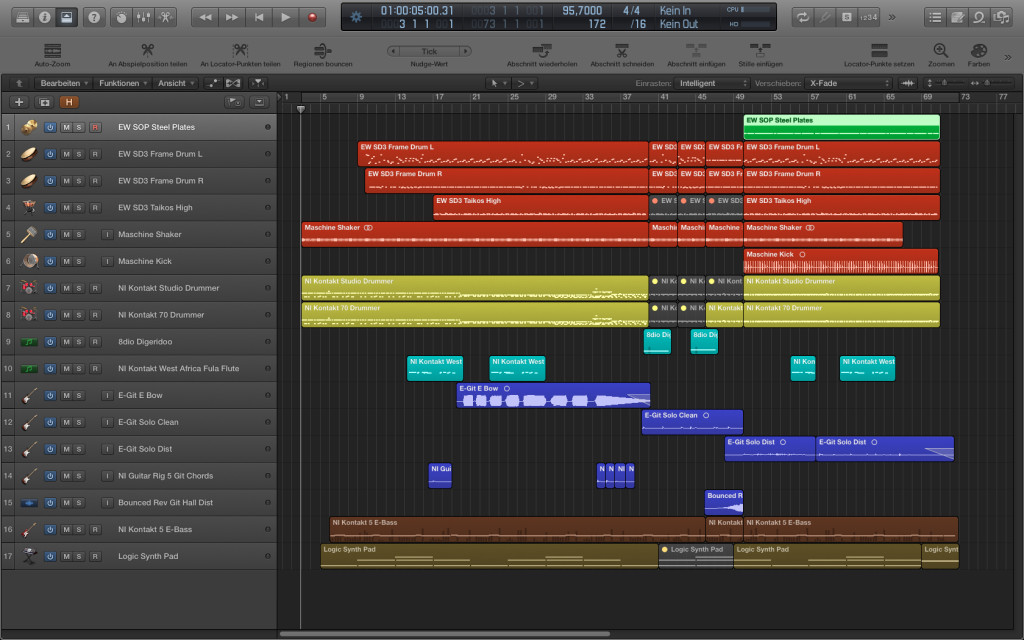Adjust the horizontal zoom slider
The width and height of the screenshot is (1024, 640).
click(x=987, y=83)
